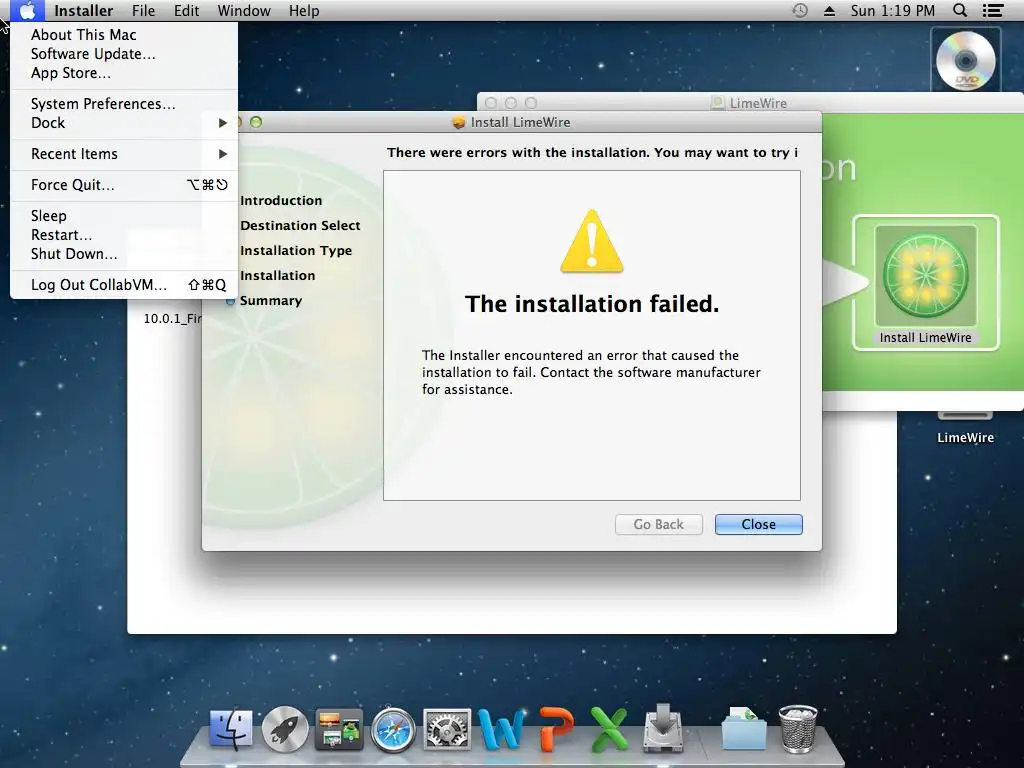Image resolution: width=1024 pixels, height=768 pixels.
Task: Click the error message paragraph text
Action: (591, 372)
